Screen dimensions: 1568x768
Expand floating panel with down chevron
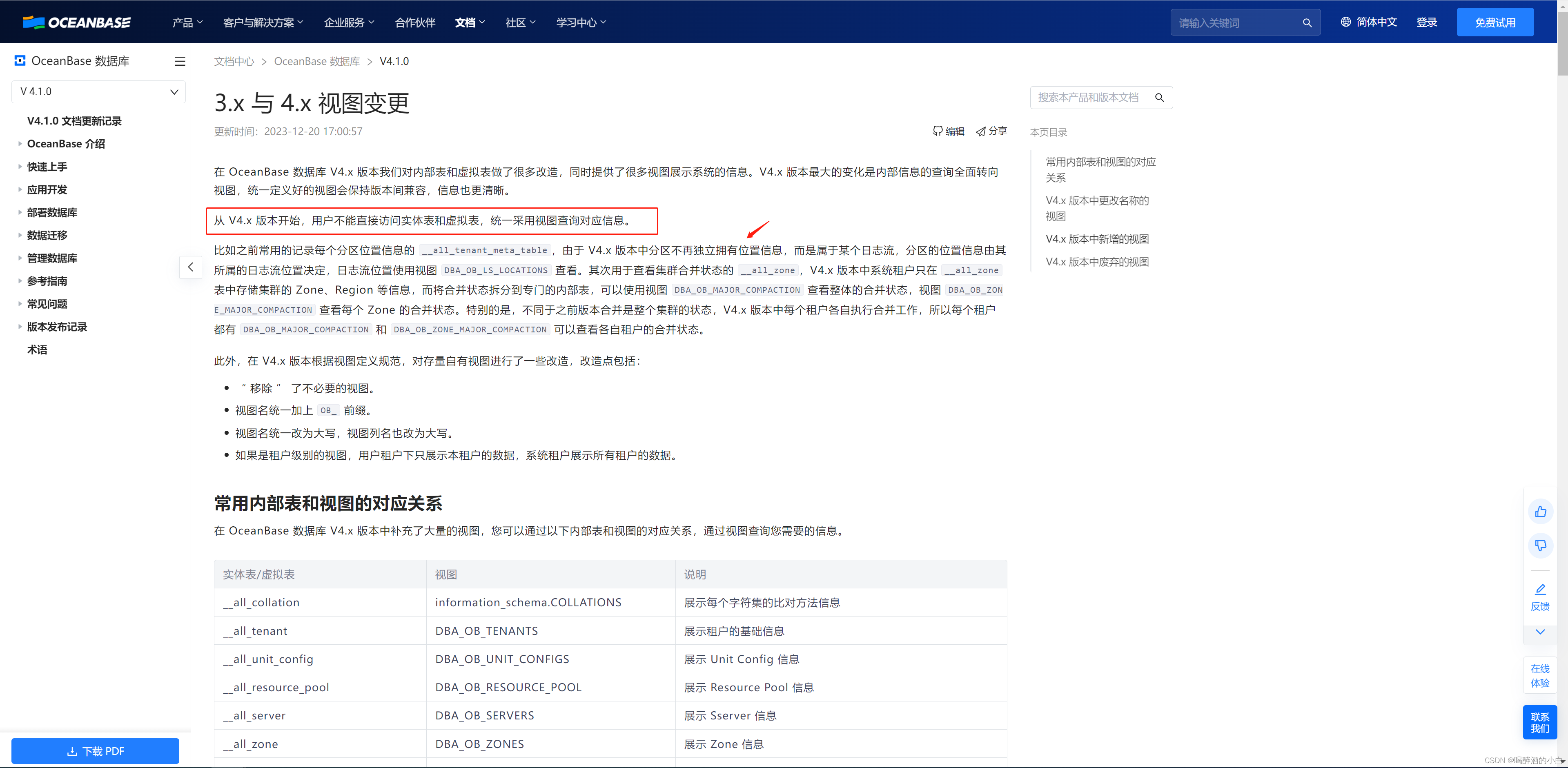point(1540,632)
